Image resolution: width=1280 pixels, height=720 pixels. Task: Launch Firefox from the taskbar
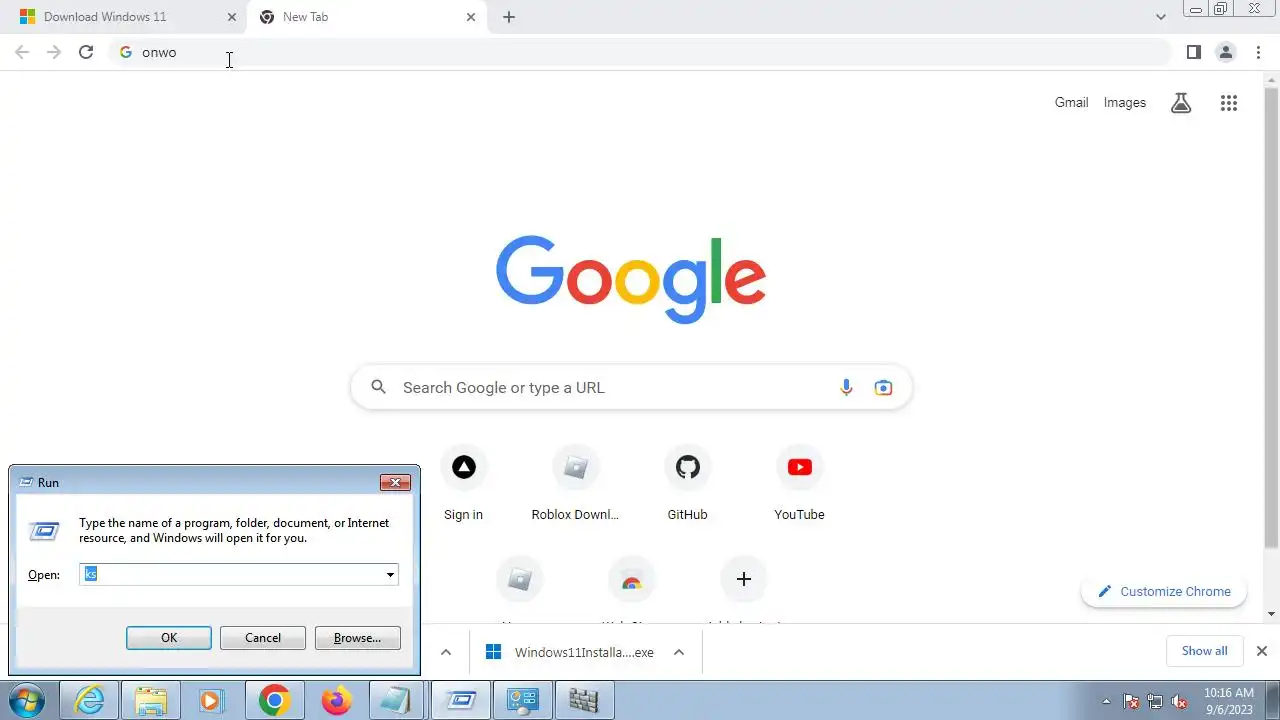(x=336, y=700)
